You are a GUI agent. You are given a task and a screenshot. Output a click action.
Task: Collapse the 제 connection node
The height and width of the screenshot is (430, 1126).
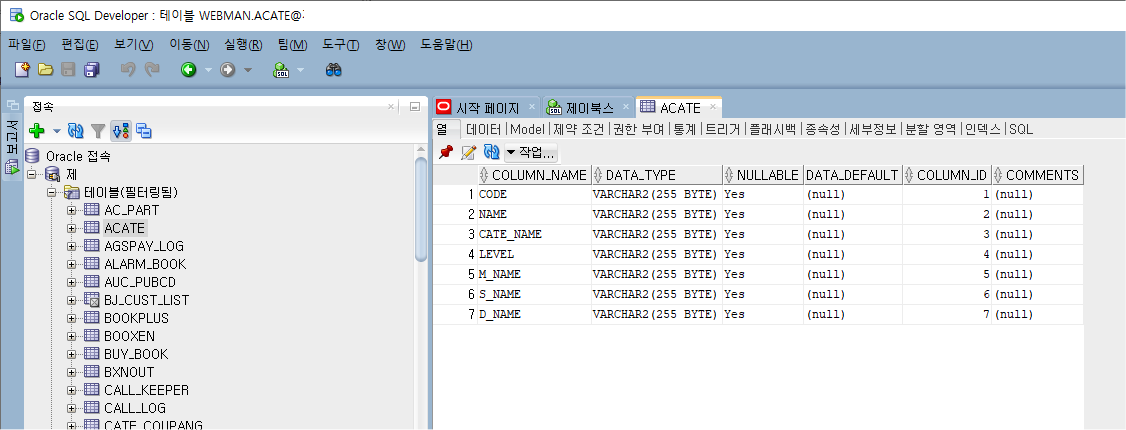click(32, 174)
